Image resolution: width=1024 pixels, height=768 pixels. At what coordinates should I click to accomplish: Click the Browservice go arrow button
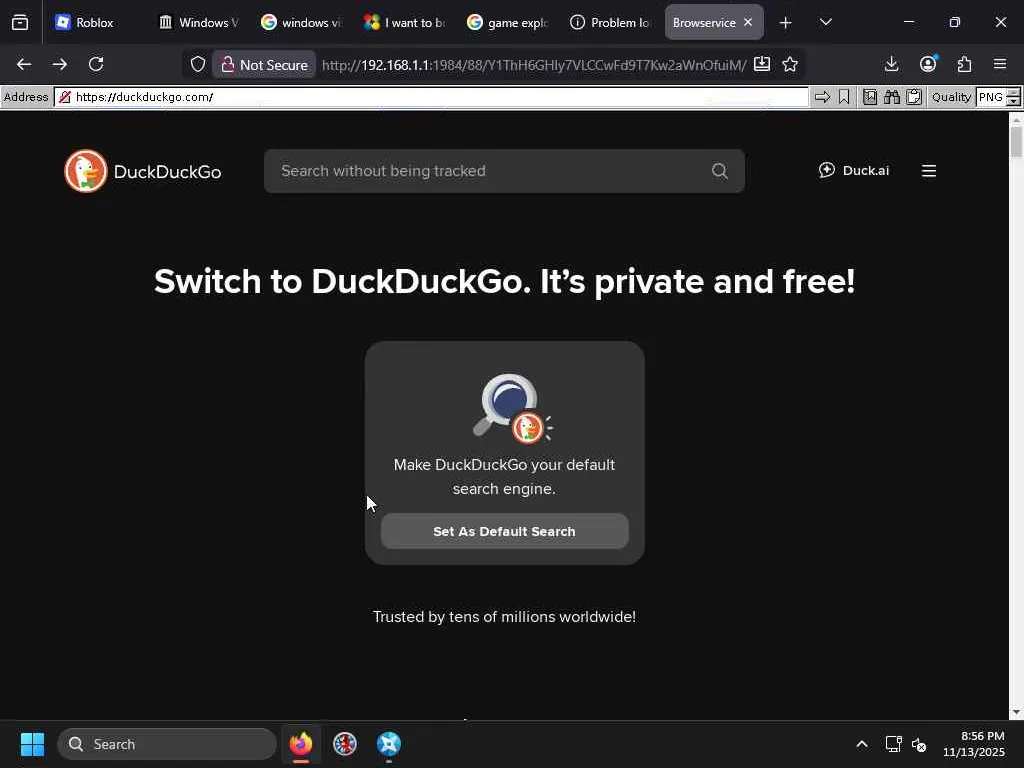tap(822, 97)
